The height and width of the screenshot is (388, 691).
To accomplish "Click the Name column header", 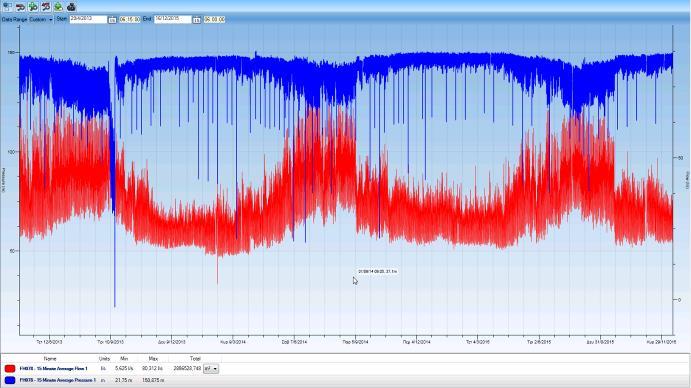I will coord(50,359).
